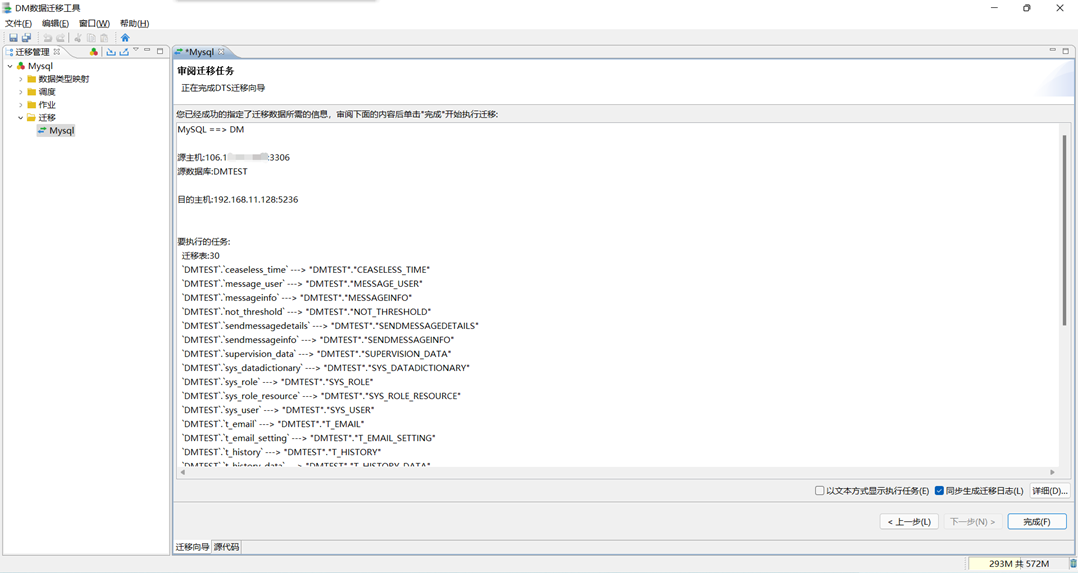Expand the 作业 folder
The width and height of the screenshot is (1078, 573).
(21, 105)
